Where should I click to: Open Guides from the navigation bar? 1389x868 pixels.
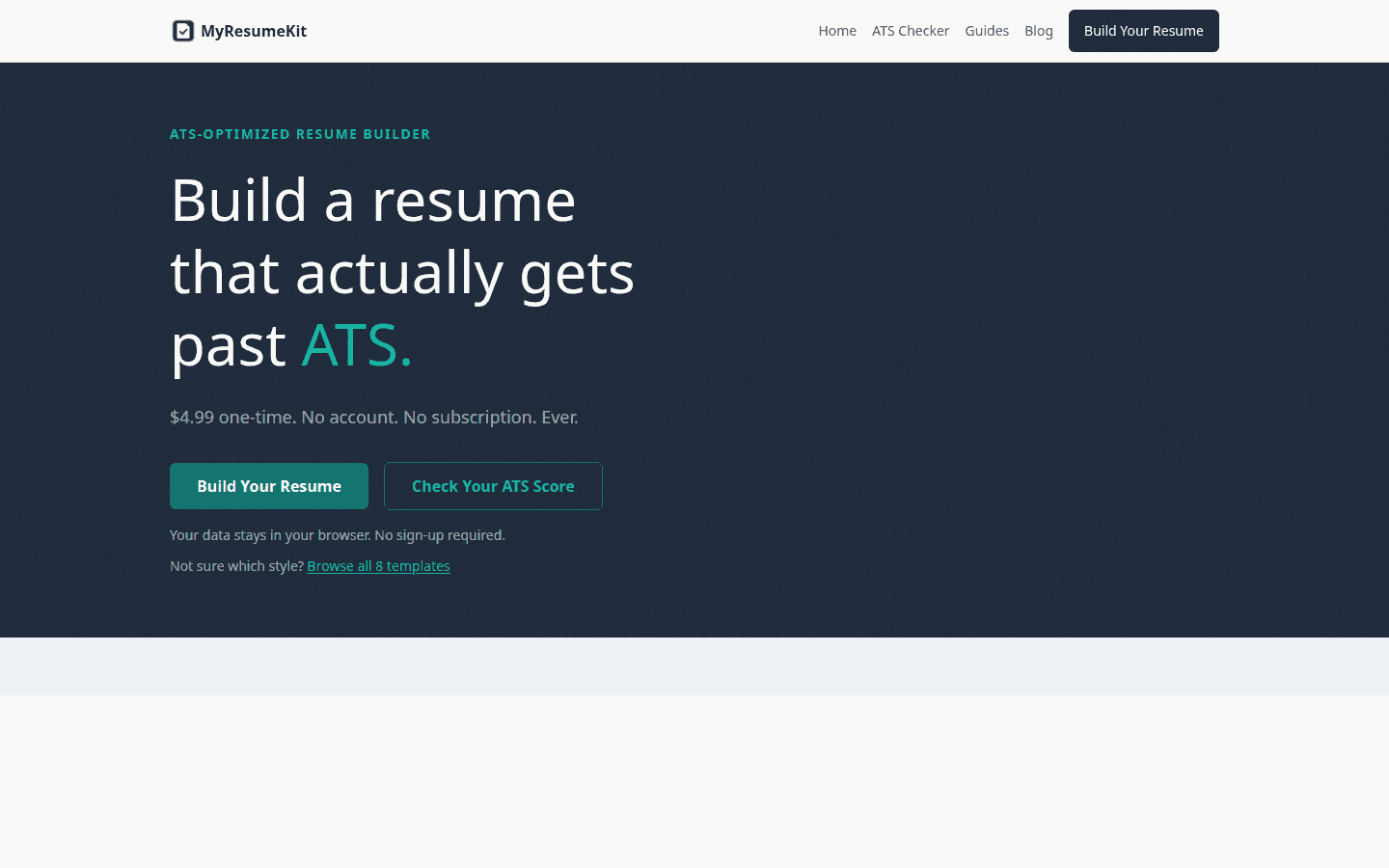tap(987, 31)
